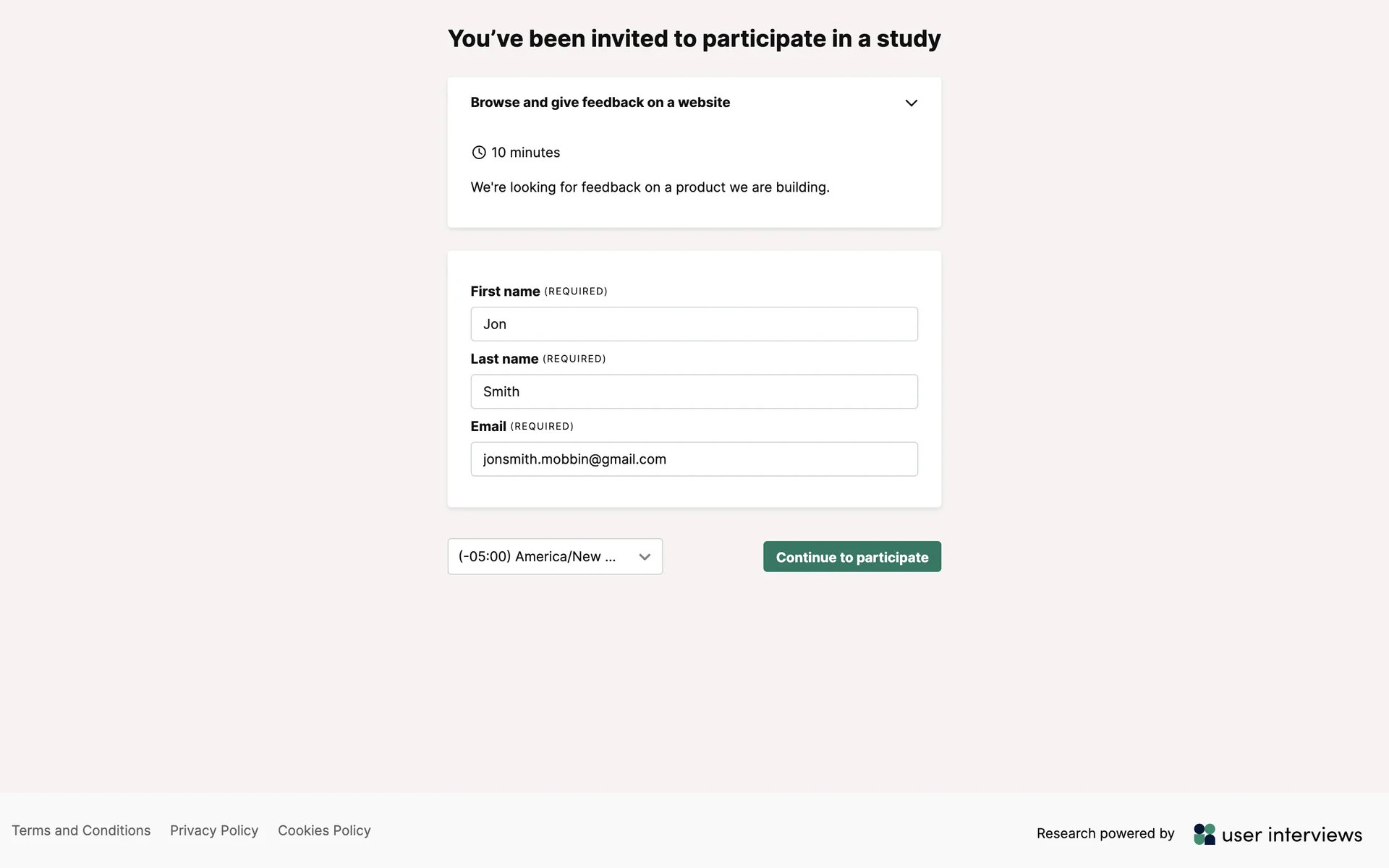Click the 'Browse and give feedback' study title
The height and width of the screenshot is (868, 1389).
pyautogui.click(x=600, y=103)
